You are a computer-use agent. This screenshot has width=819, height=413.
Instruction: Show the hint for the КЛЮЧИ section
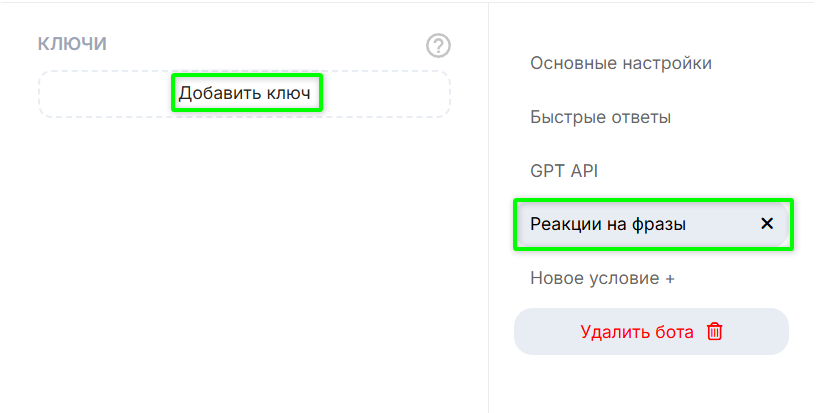coord(438,45)
